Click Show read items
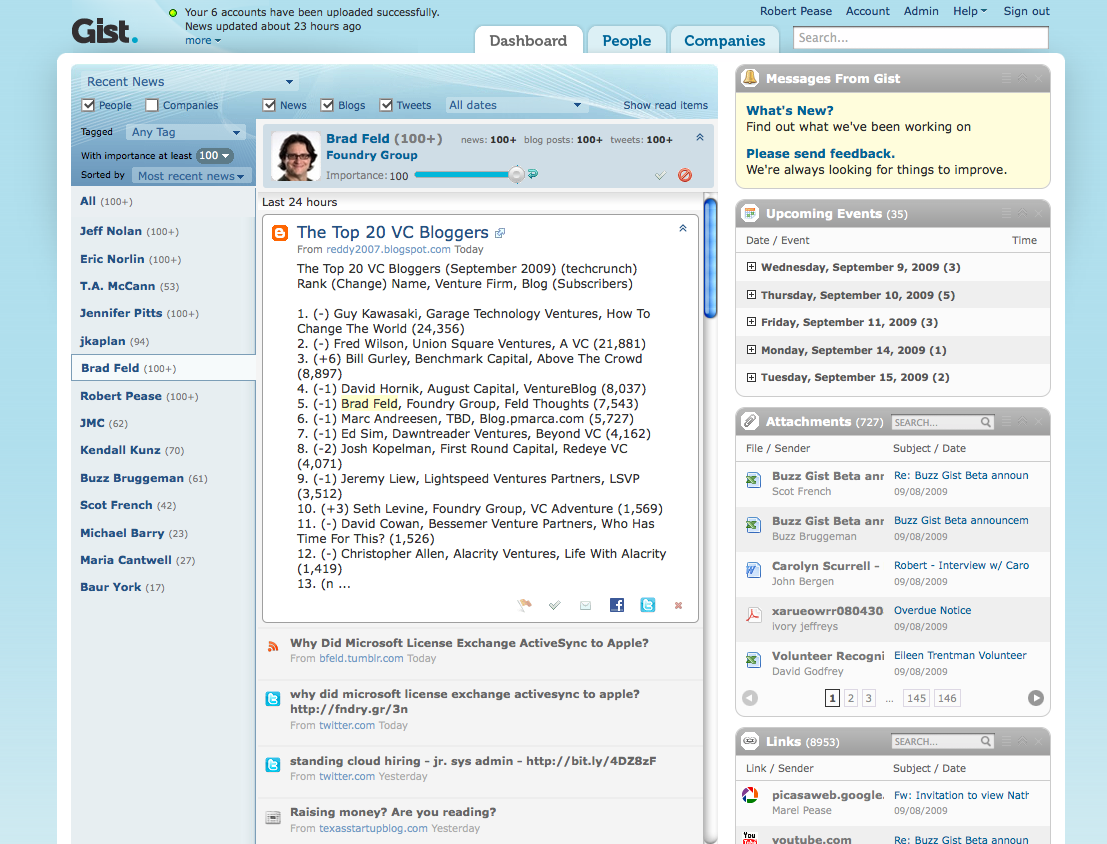1107x844 pixels. click(665, 105)
